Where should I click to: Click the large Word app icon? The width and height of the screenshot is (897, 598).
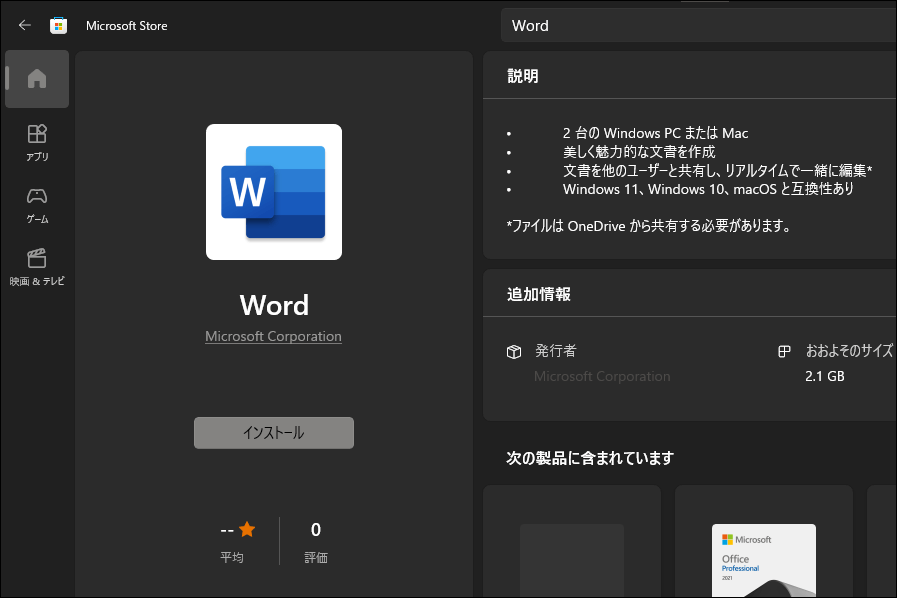click(274, 192)
